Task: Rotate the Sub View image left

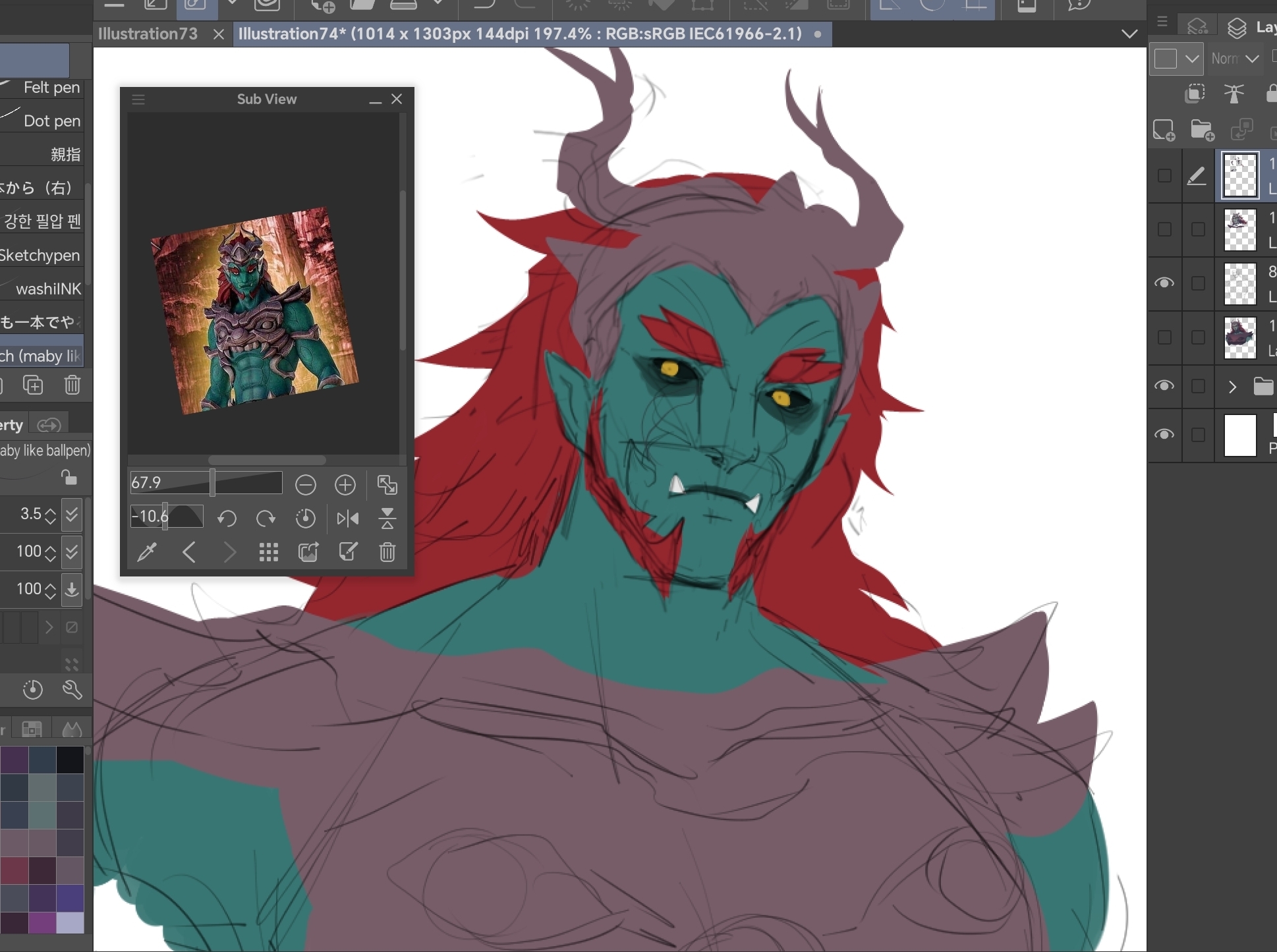Action: pos(227,518)
